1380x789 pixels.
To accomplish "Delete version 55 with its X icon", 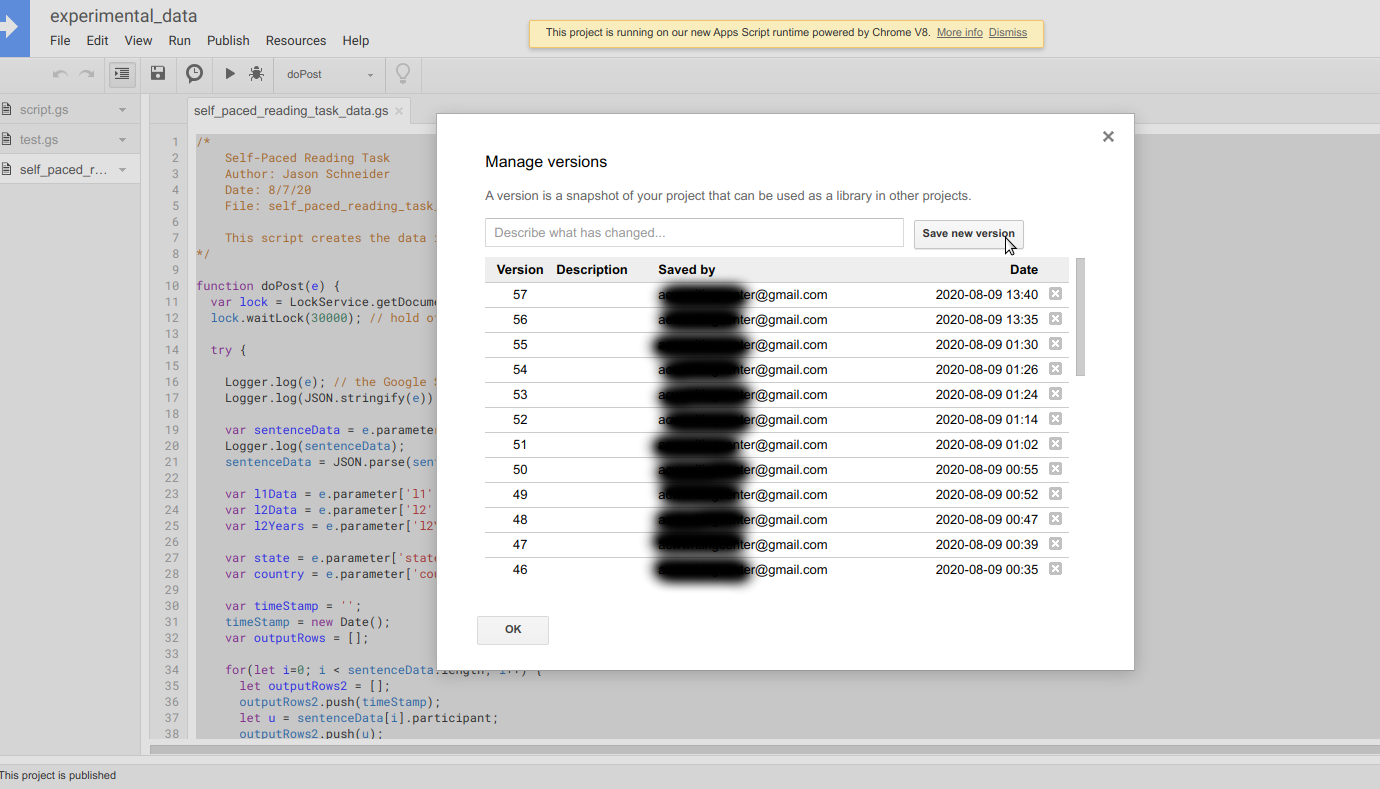I will click(x=1055, y=344).
